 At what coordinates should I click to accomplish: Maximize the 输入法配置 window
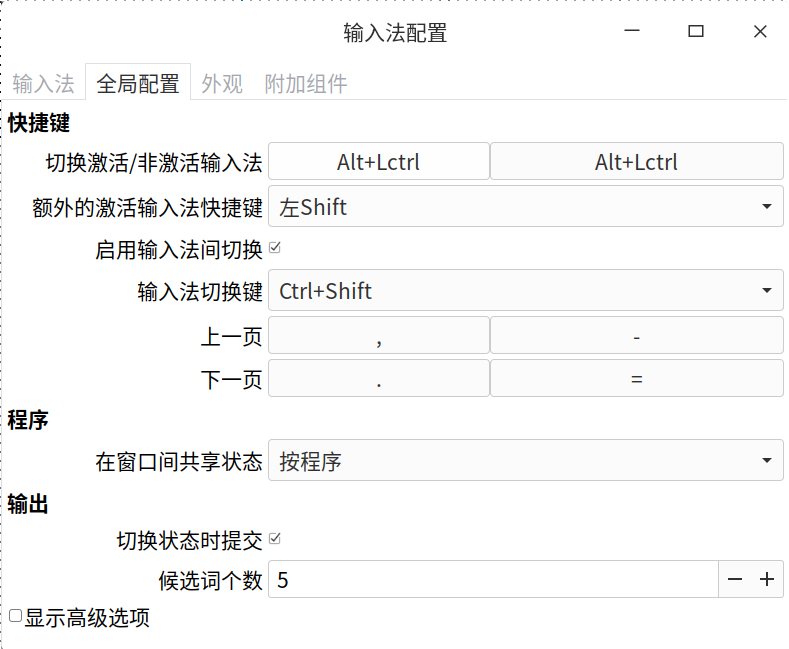695,32
